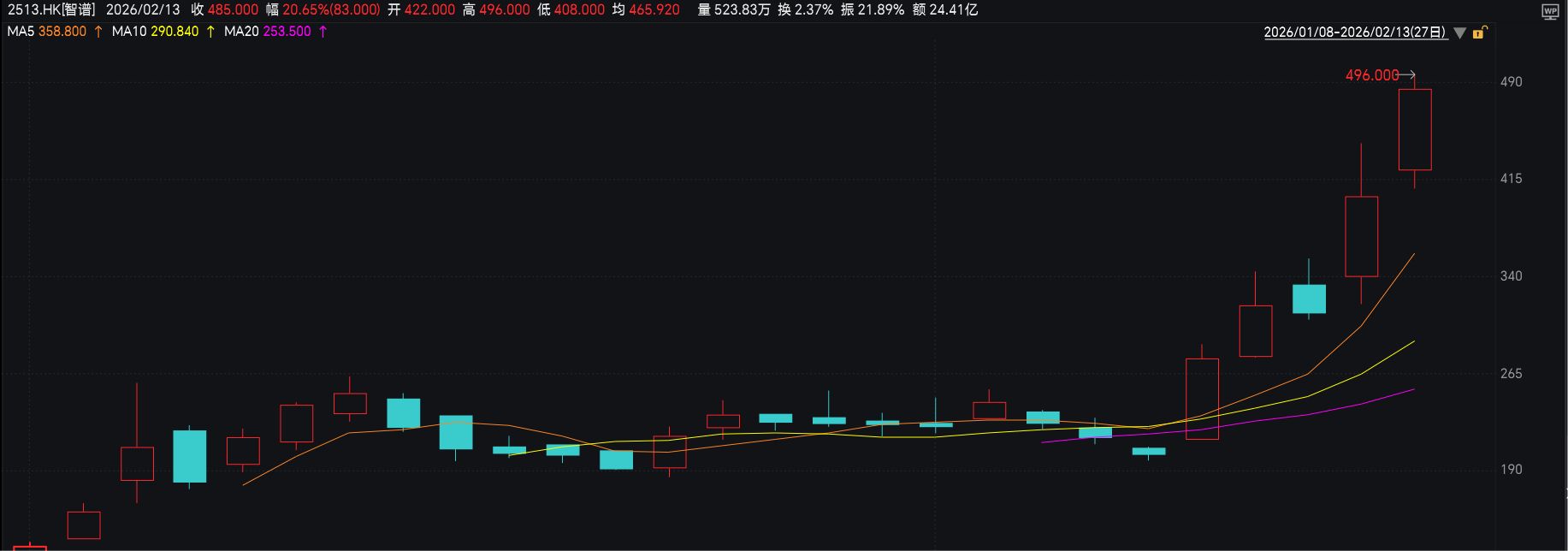Select the MA20 indicator label
Screen dimensions: 1568x551
point(241,32)
